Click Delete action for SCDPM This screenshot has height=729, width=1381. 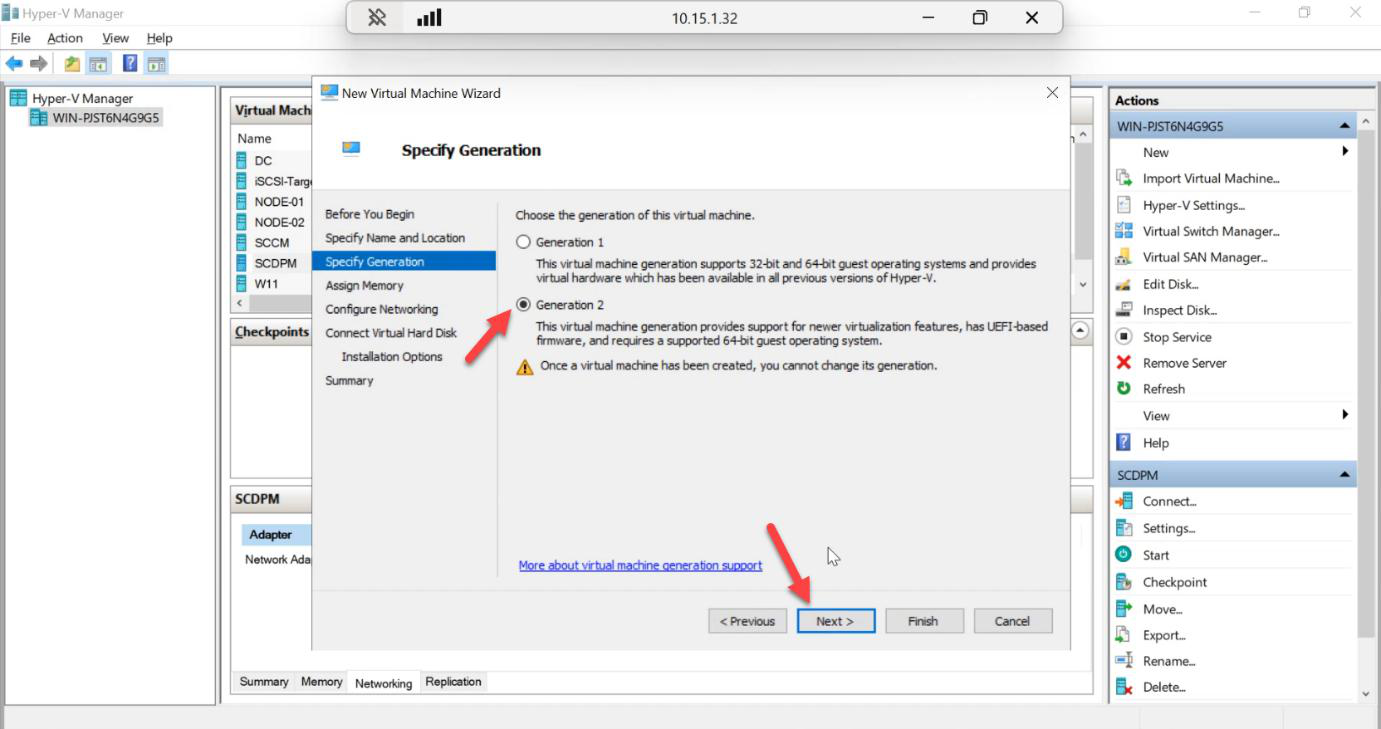(x=1164, y=687)
